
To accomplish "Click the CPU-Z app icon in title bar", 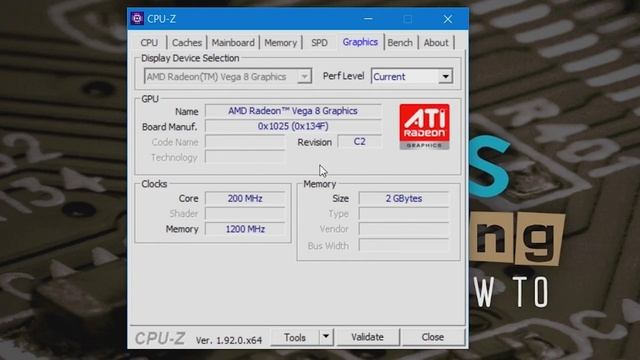I will pos(137,19).
